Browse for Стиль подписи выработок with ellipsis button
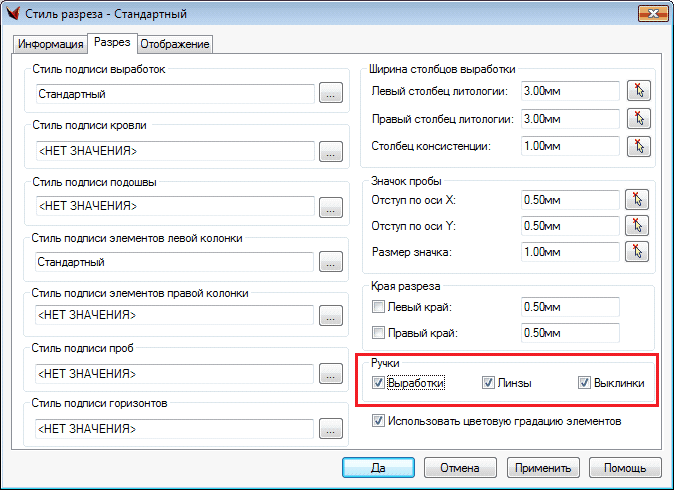Image resolution: width=674 pixels, height=490 pixels. click(x=330, y=95)
